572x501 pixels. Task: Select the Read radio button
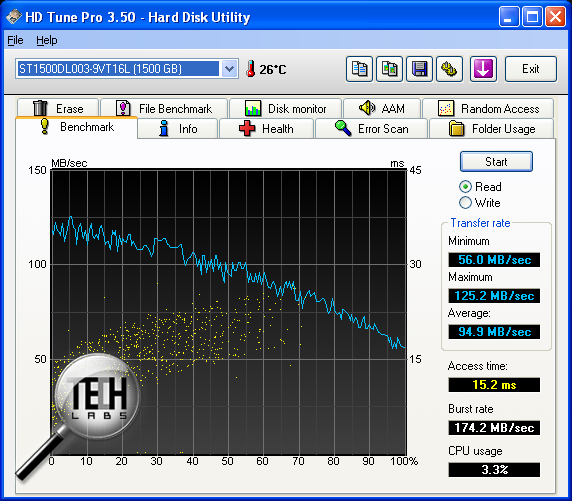pos(465,186)
